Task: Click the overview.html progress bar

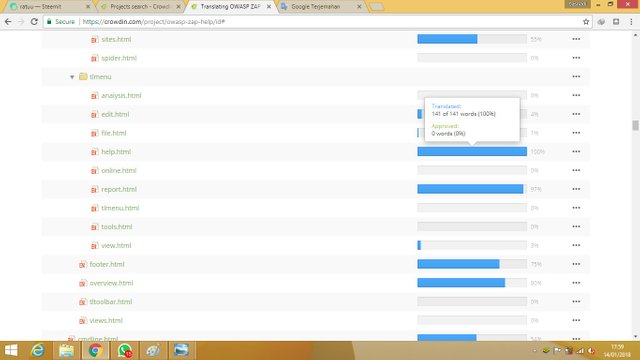Action: pos(472,283)
